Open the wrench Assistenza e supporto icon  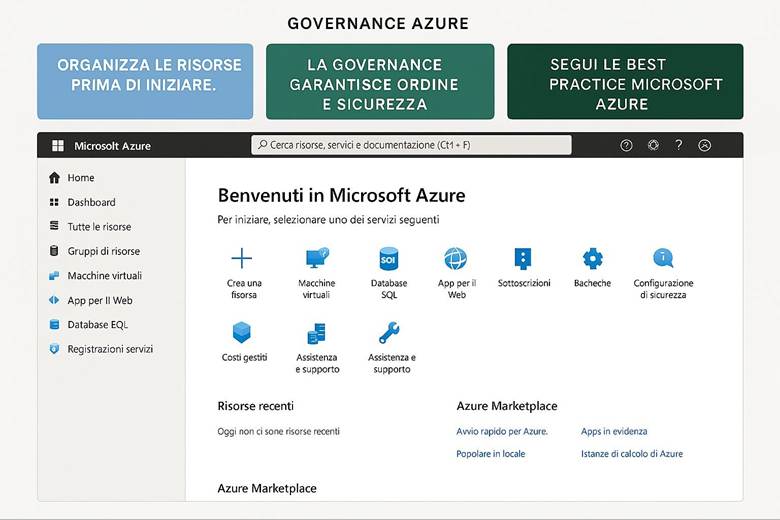point(390,333)
